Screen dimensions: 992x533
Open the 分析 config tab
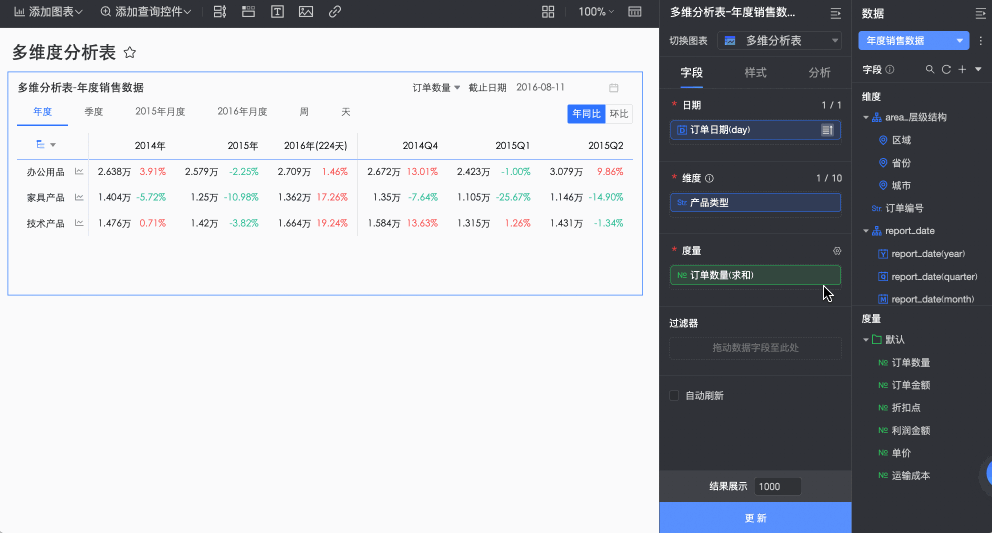click(x=819, y=73)
